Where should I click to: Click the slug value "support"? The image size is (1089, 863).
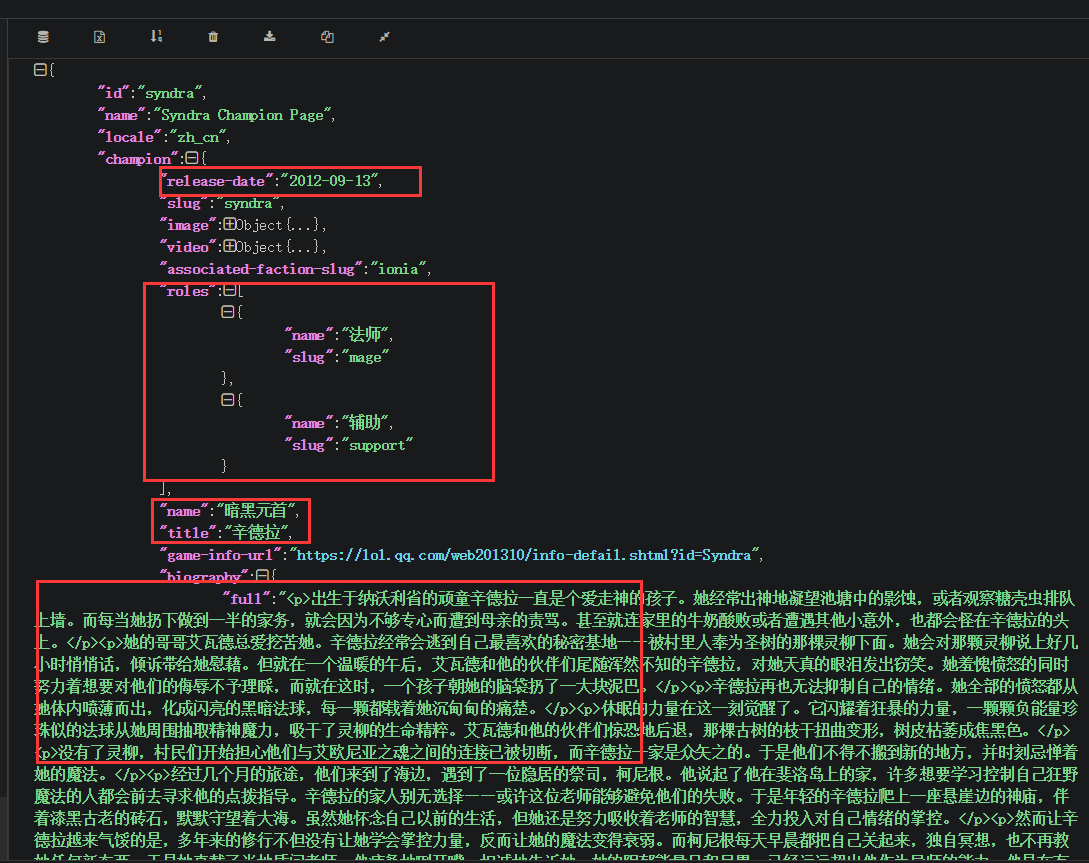377,445
